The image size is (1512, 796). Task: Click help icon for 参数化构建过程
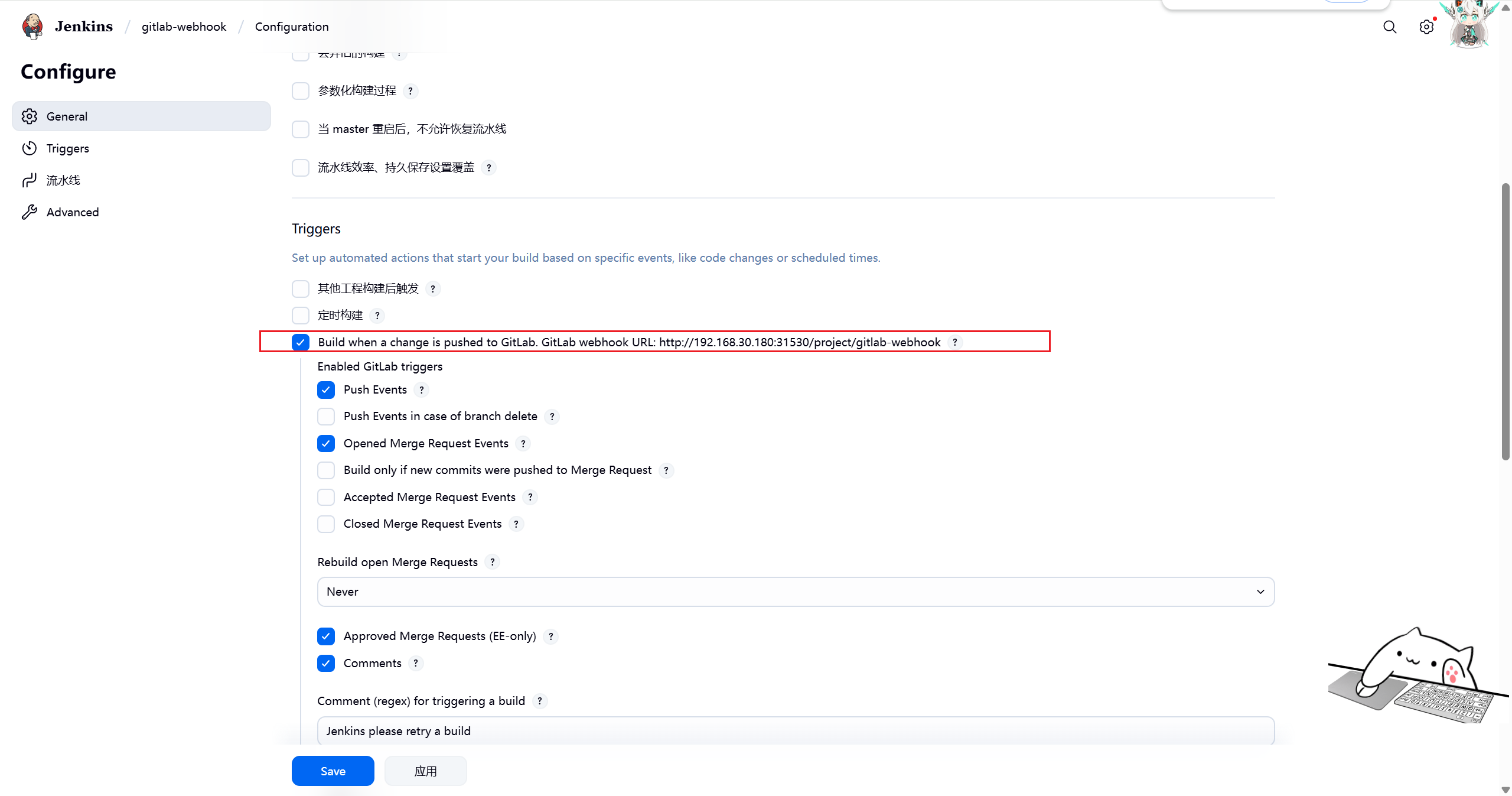(410, 91)
